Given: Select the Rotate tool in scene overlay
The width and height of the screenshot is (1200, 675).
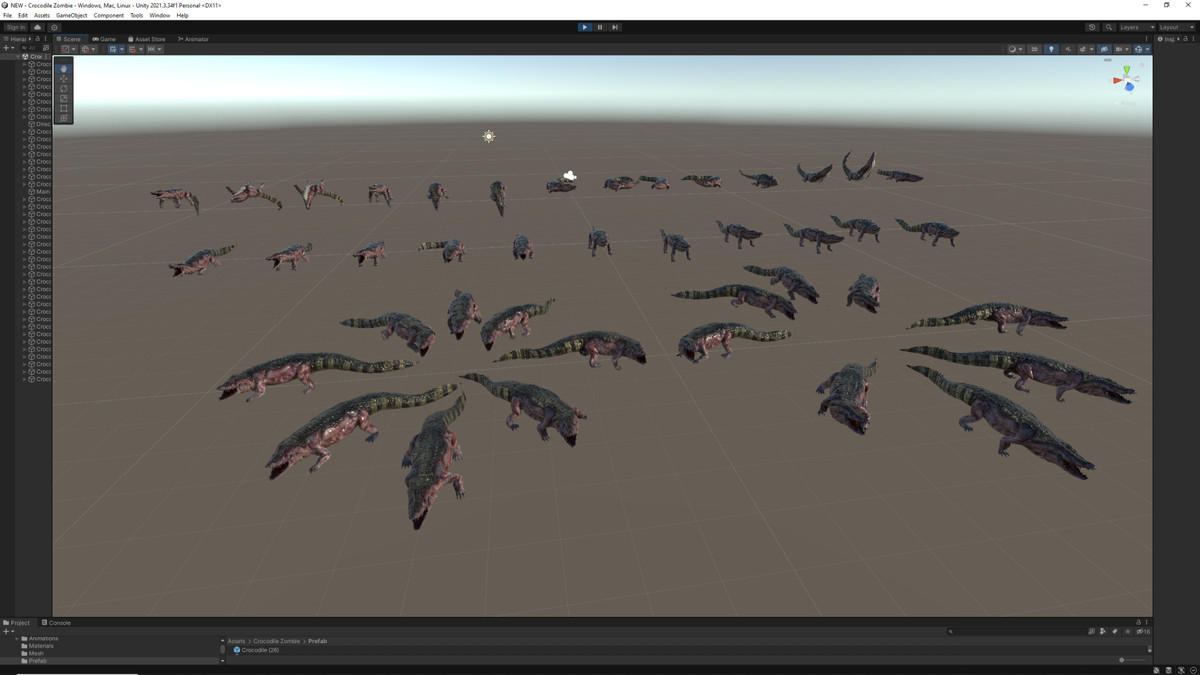Looking at the screenshot, I should pos(64,89).
